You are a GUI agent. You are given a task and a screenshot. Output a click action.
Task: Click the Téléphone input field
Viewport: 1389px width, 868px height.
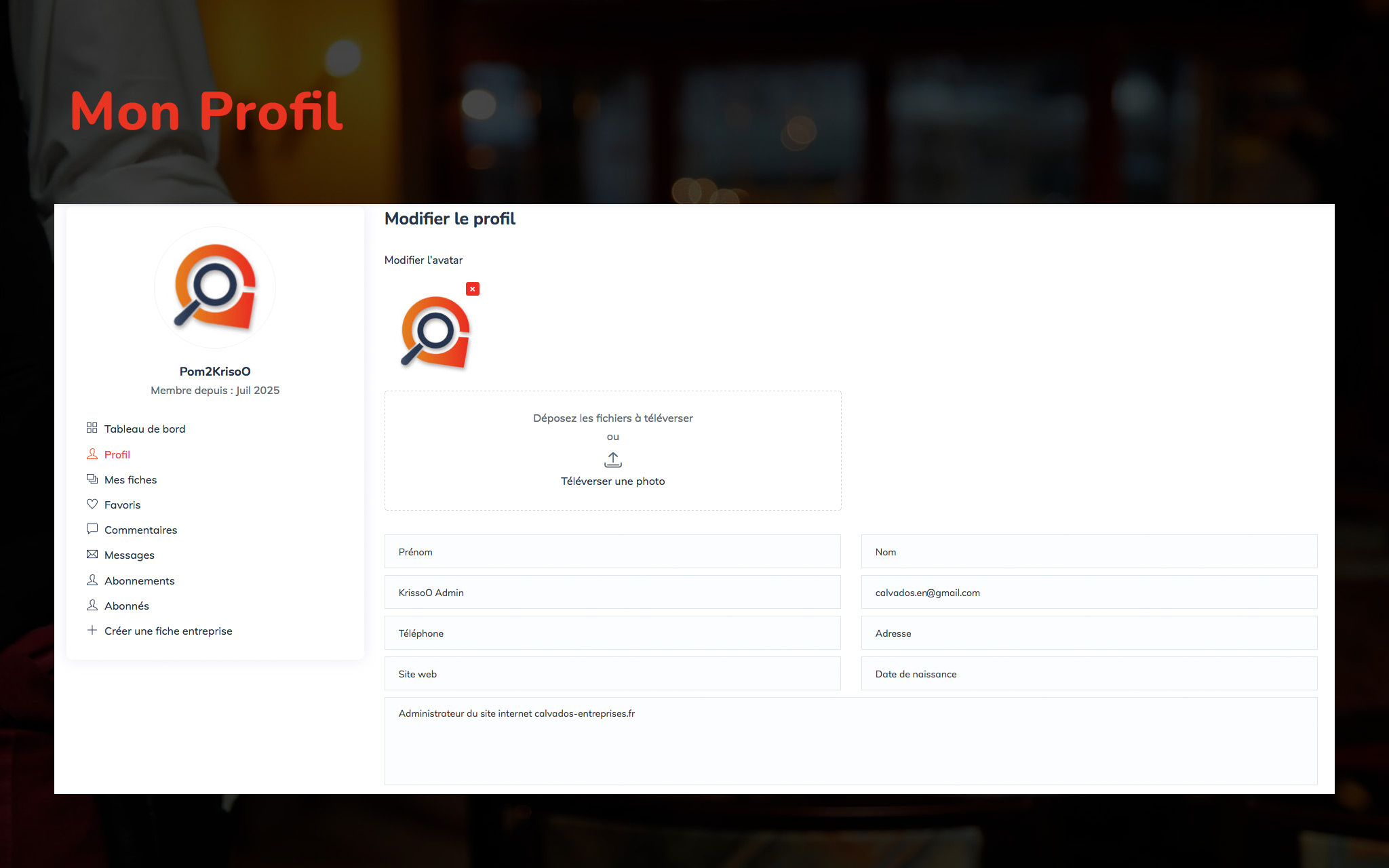612,633
